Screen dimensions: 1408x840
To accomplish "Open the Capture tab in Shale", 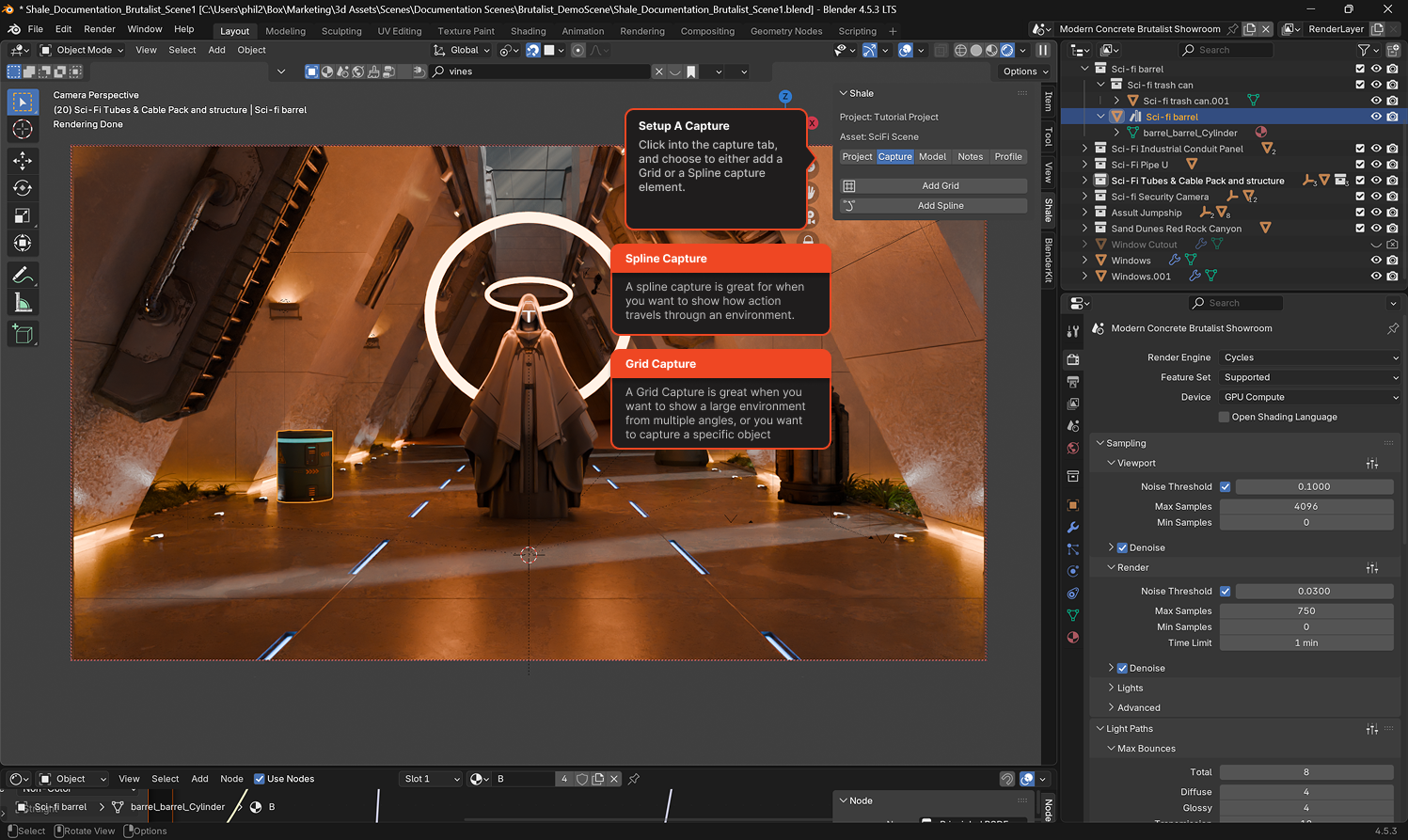I will click(x=894, y=157).
